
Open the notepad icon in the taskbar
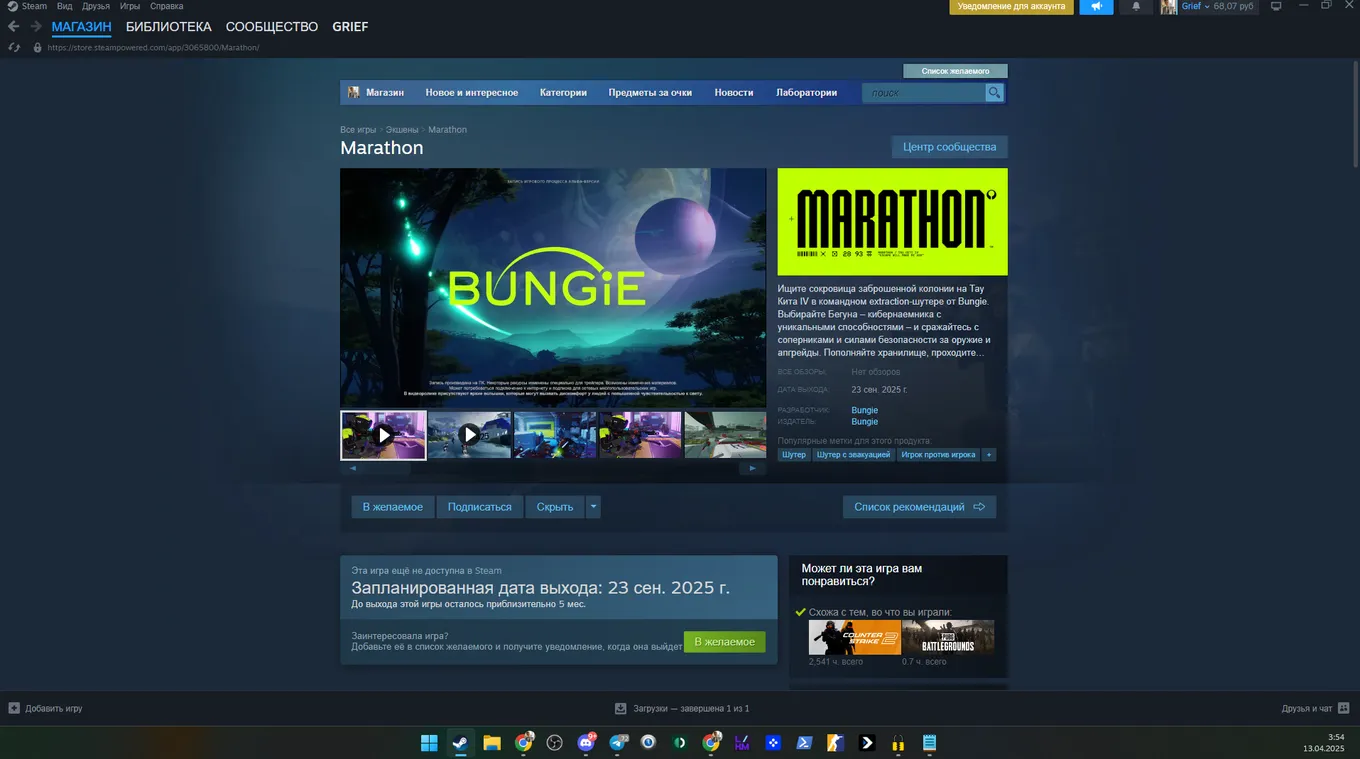(x=930, y=743)
